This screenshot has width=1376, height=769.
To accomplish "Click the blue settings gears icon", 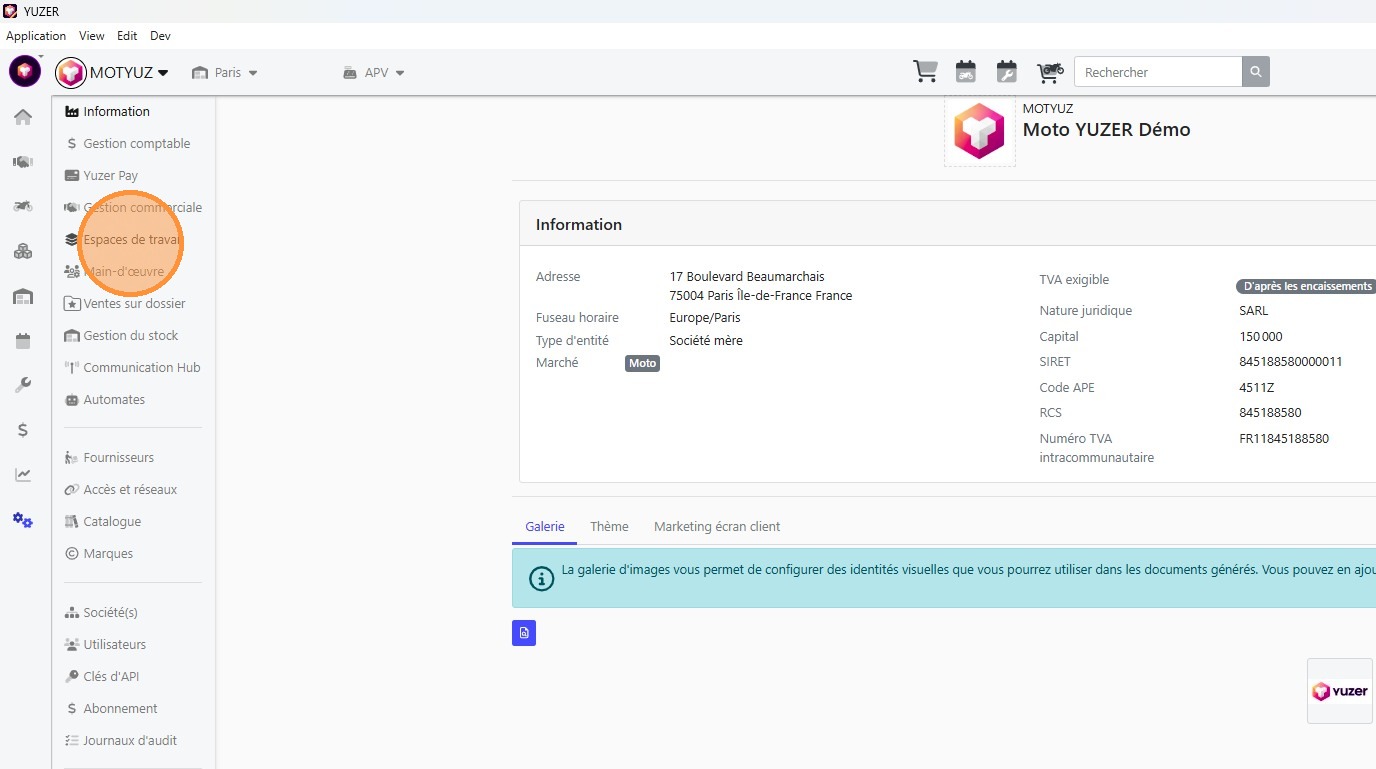I will pyautogui.click(x=23, y=520).
